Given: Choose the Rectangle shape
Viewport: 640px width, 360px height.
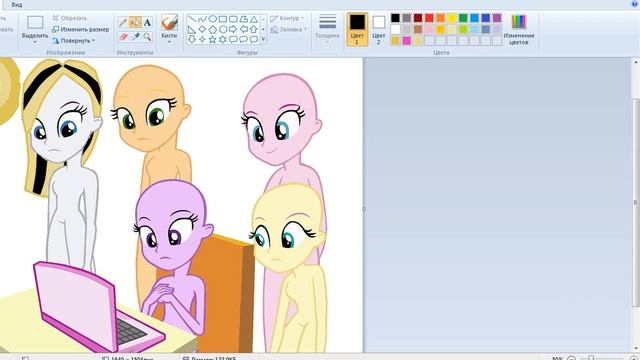Looking at the screenshot, I should [223, 19].
